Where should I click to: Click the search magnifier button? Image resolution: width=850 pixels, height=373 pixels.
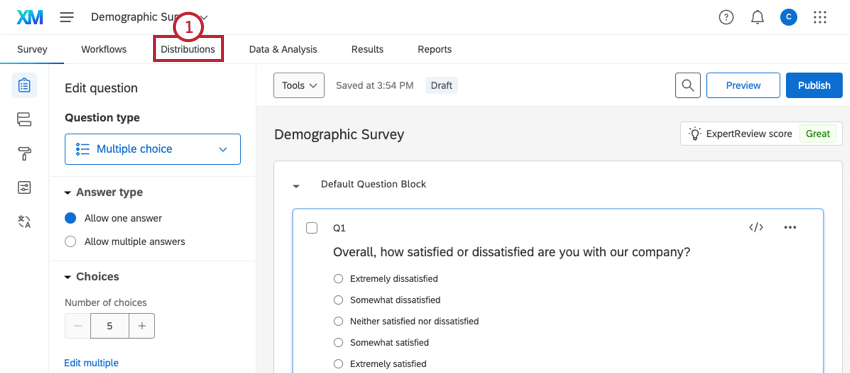pyautogui.click(x=688, y=85)
